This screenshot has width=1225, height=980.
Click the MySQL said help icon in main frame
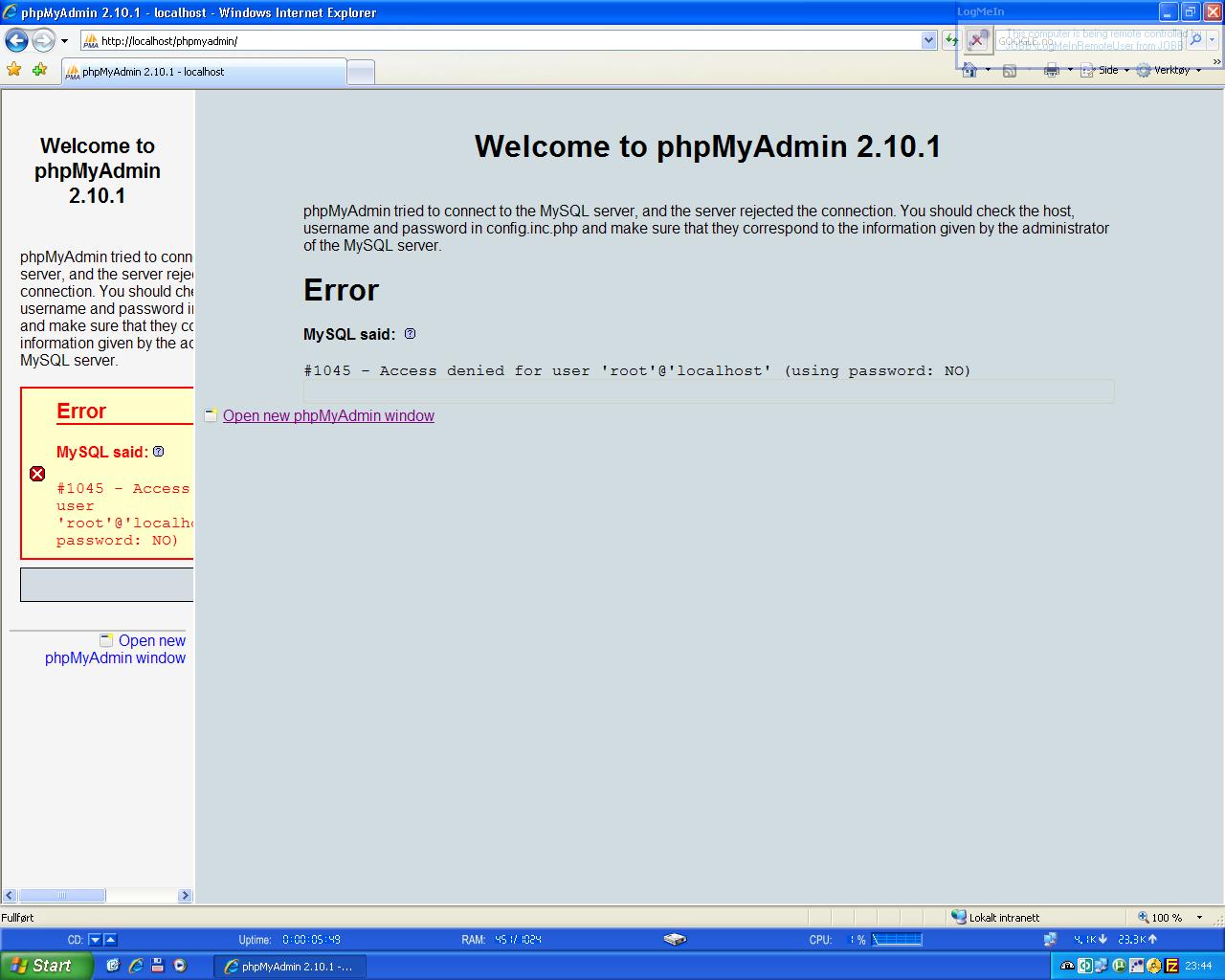(x=410, y=334)
